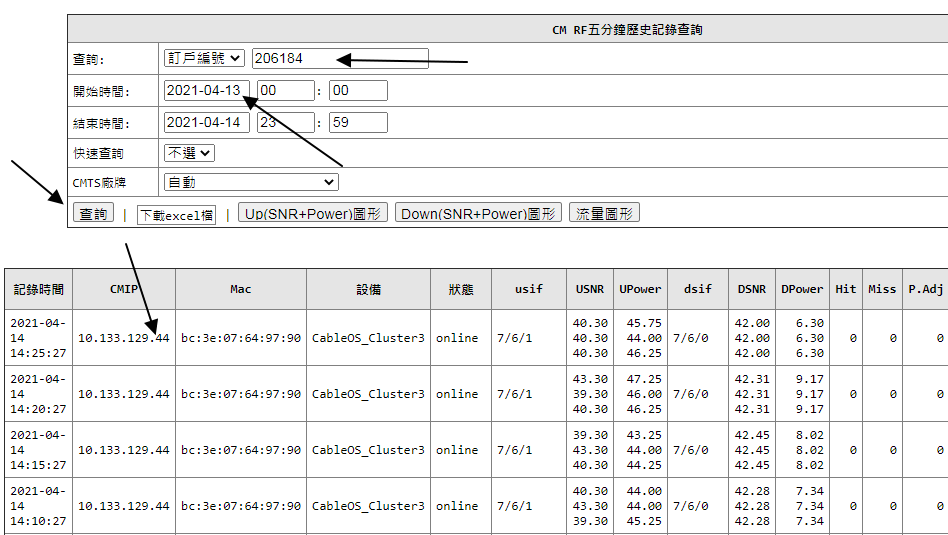Click the subscriber number field 206184

tap(340, 58)
